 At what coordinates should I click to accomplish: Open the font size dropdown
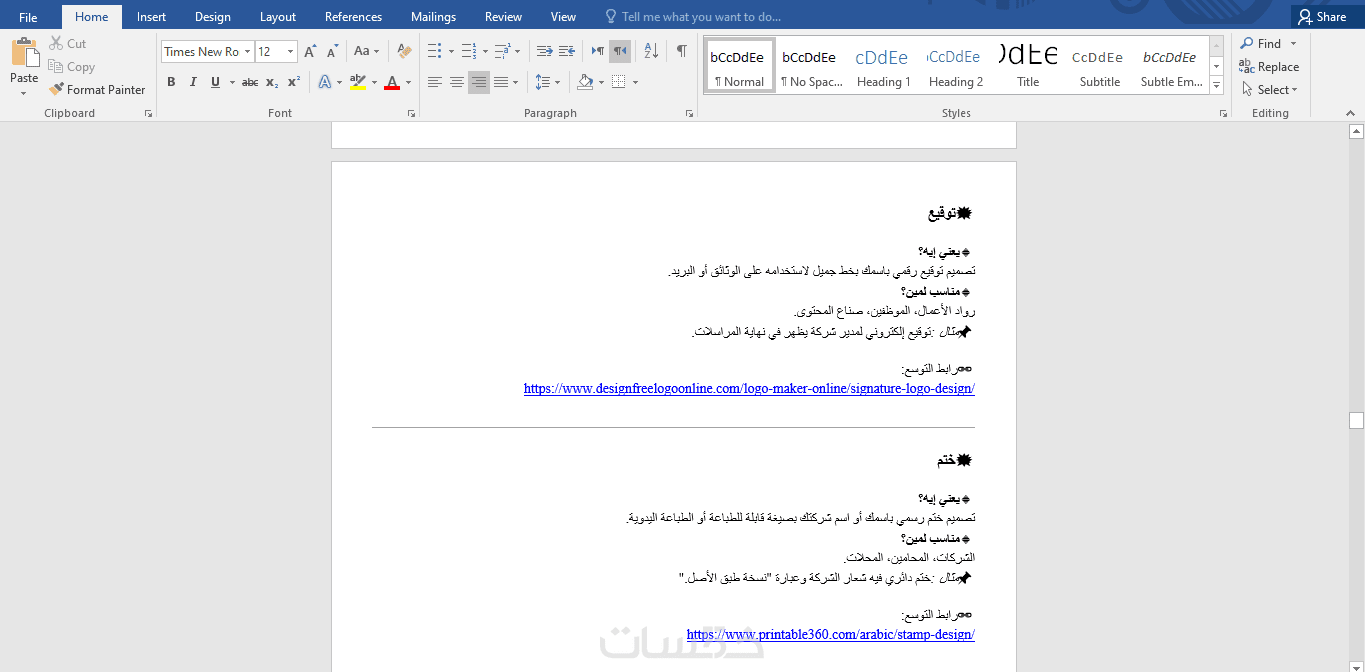[291, 51]
